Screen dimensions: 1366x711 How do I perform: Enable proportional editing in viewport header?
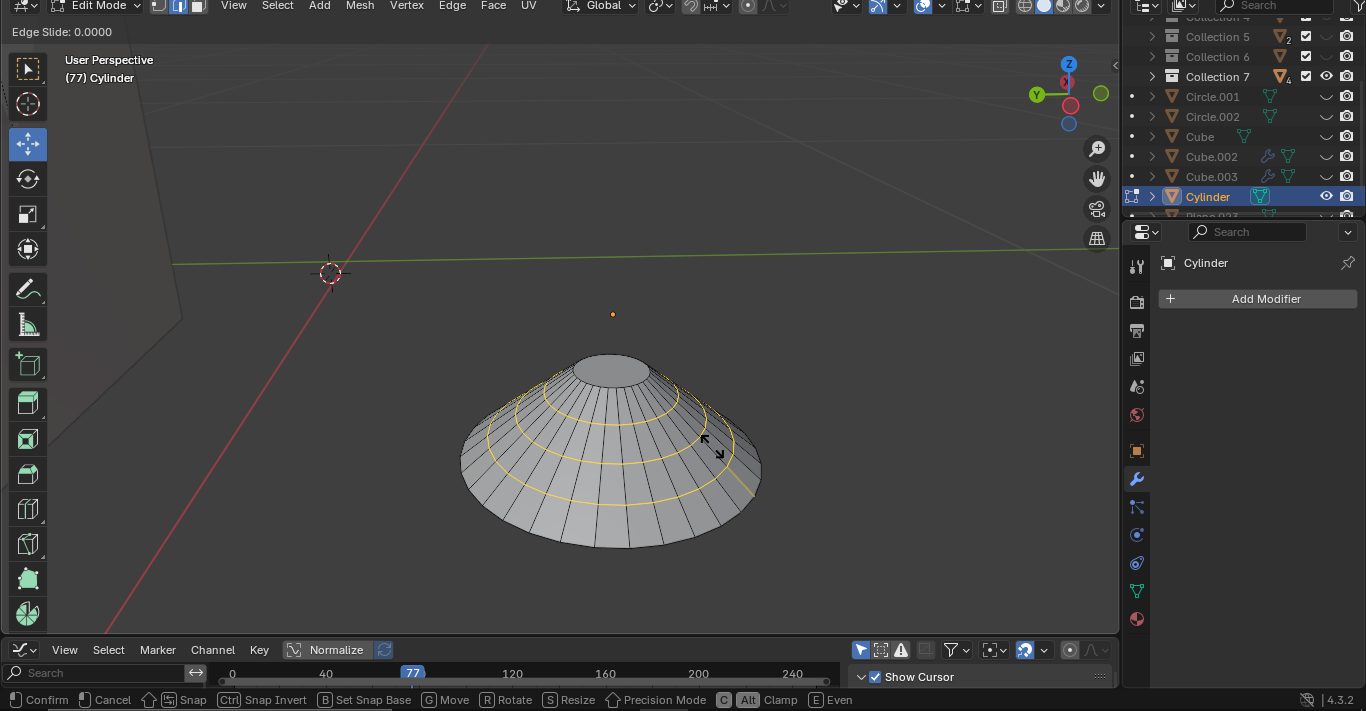coord(748,6)
